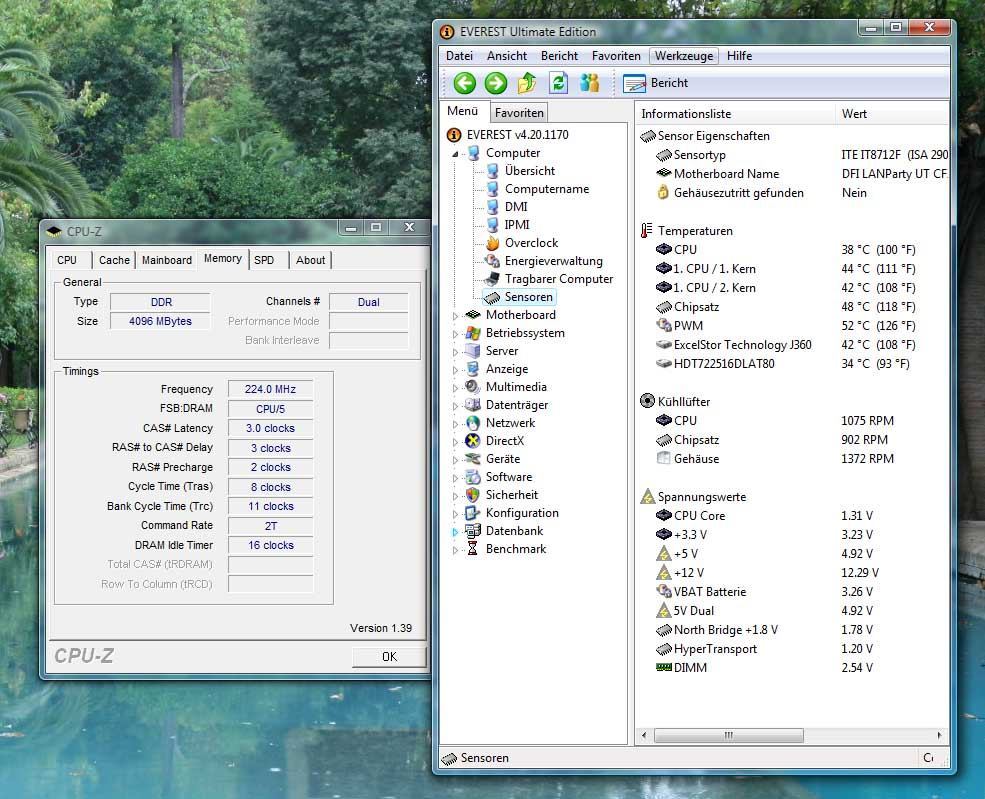Switch to the About tab in CPU-Z
The image size is (985, 799).
[x=310, y=260]
